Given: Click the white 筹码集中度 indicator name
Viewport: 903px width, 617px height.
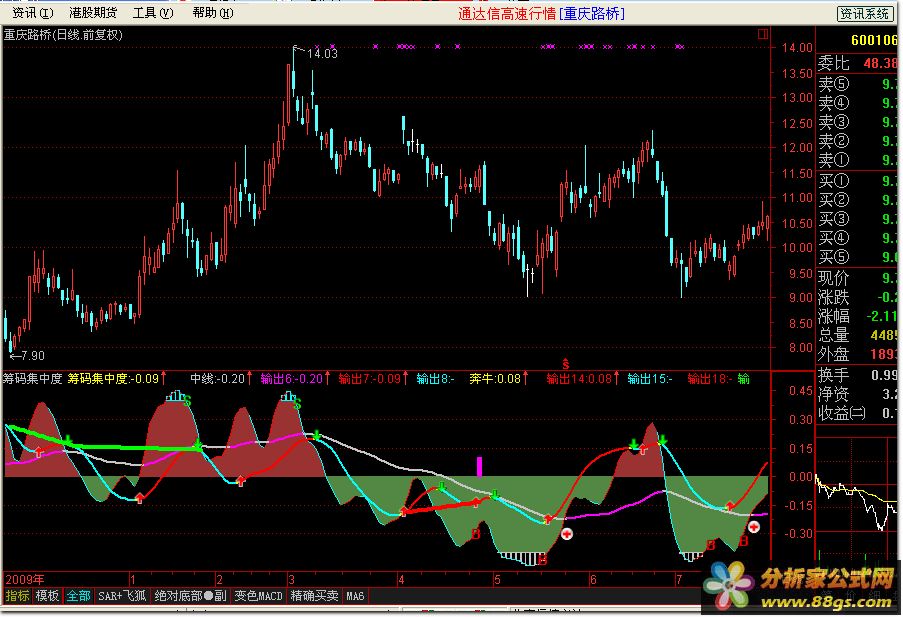Looking at the screenshot, I should click(x=32, y=379).
